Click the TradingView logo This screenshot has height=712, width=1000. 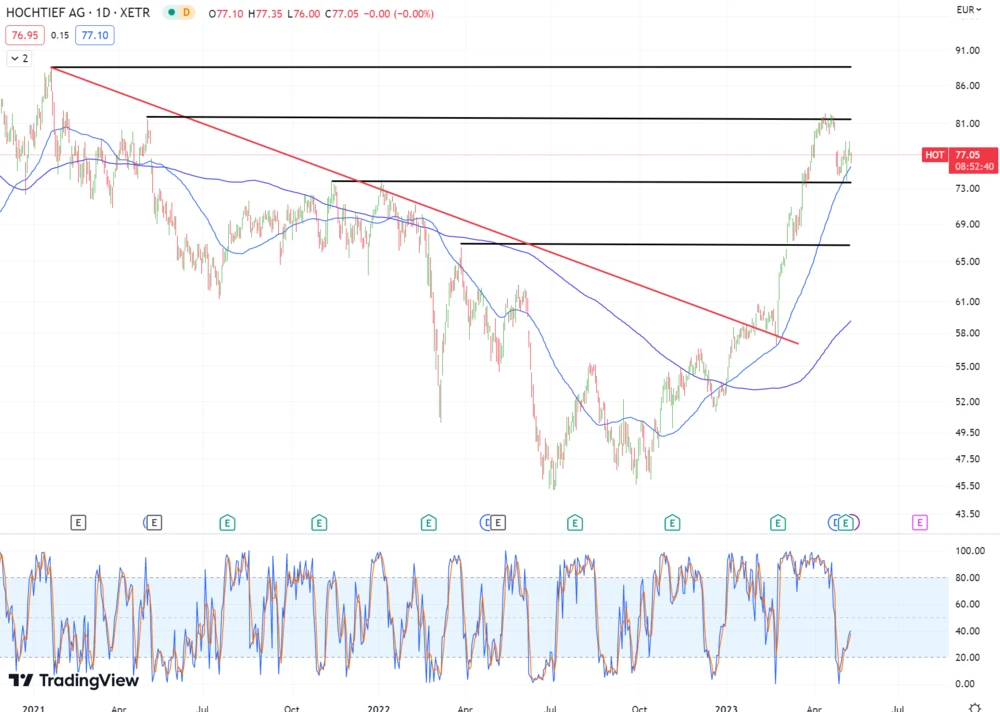[x=74, y=681]
